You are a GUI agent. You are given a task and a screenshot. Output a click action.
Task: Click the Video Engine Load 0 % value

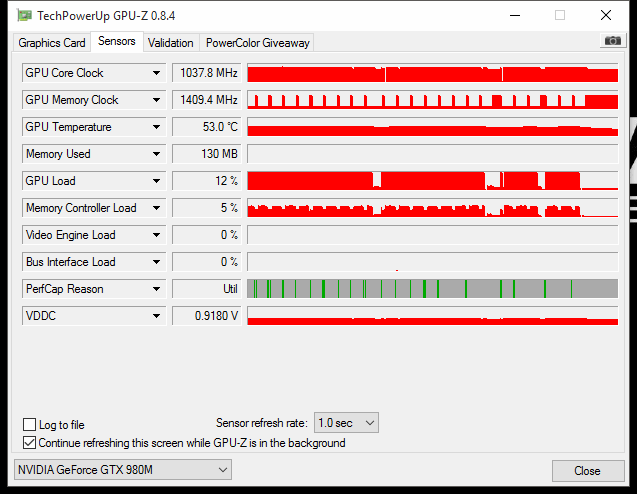click(207, 235)
